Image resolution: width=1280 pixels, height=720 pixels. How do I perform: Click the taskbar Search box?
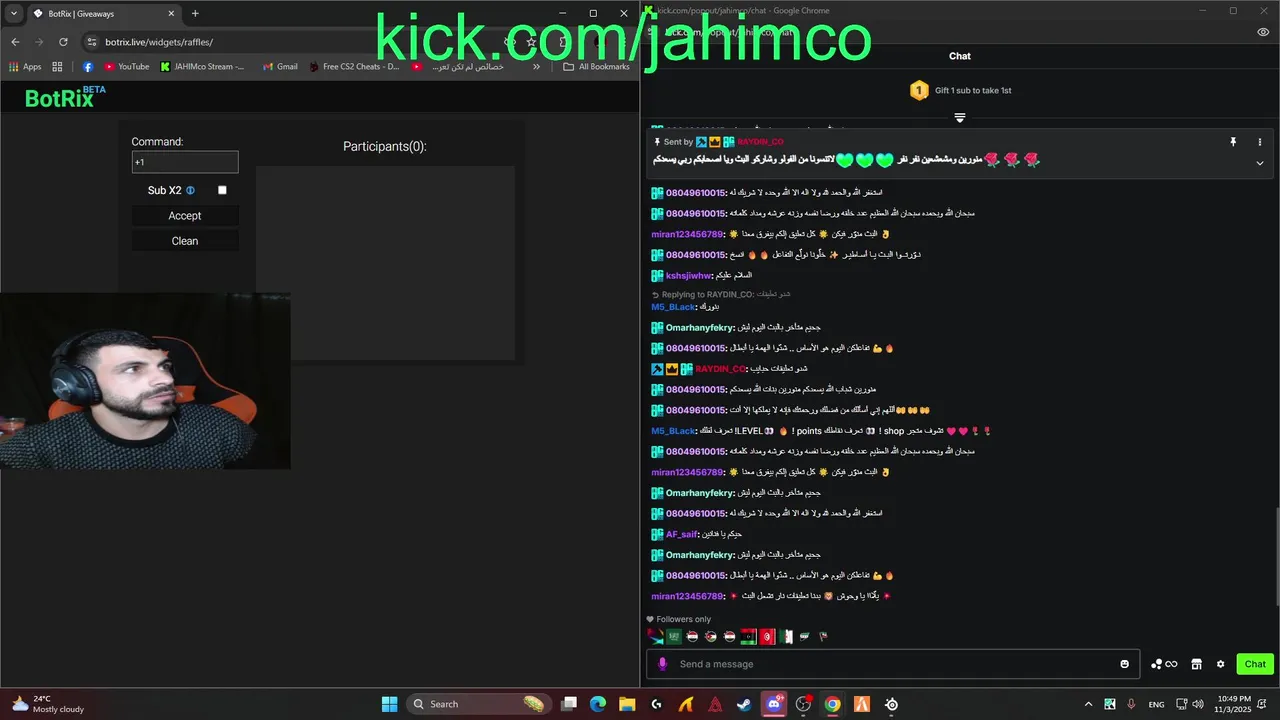tap(480, 704)
